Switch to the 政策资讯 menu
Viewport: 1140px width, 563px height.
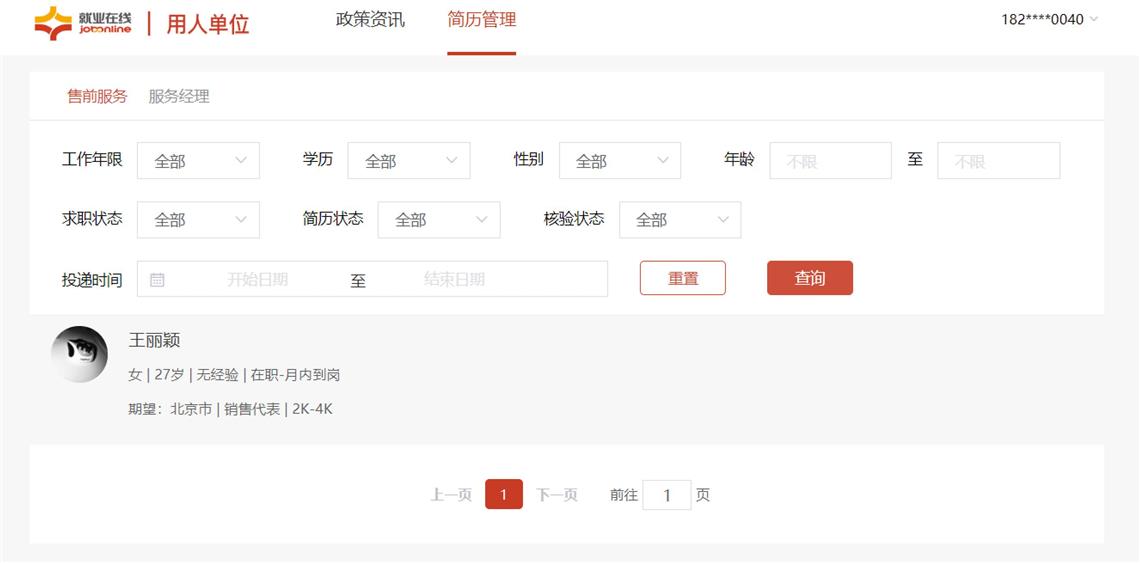[370, 20]
